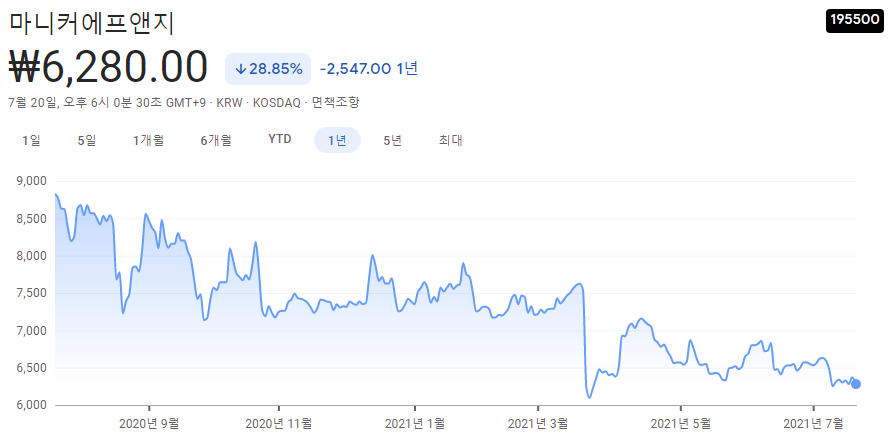The width and height of the screenshot is (893, 444).
Task: Click the 7,000 y-axis label
Action: coord(32,331)
